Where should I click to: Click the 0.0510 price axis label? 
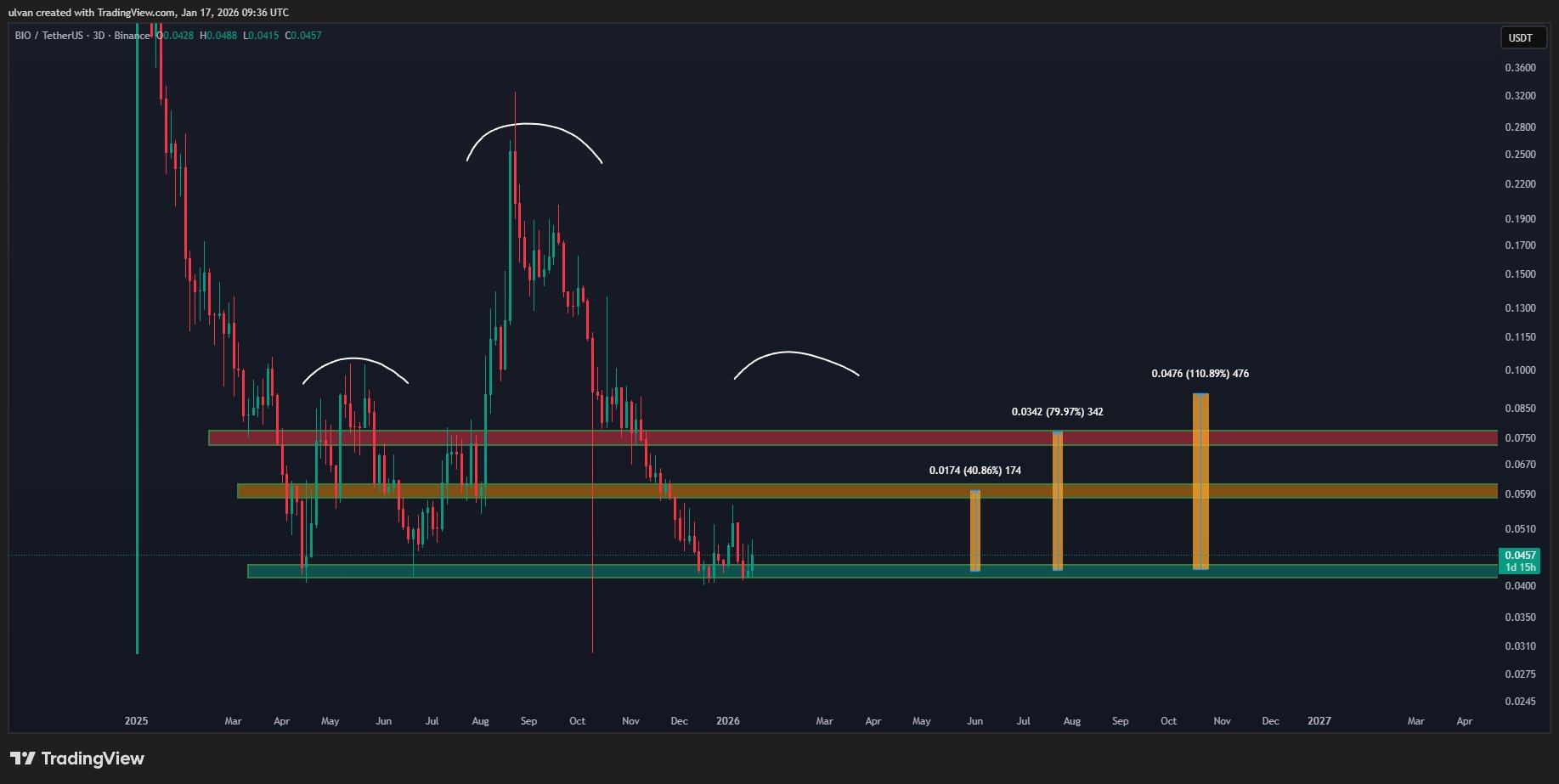click(x=1520, y=529)
